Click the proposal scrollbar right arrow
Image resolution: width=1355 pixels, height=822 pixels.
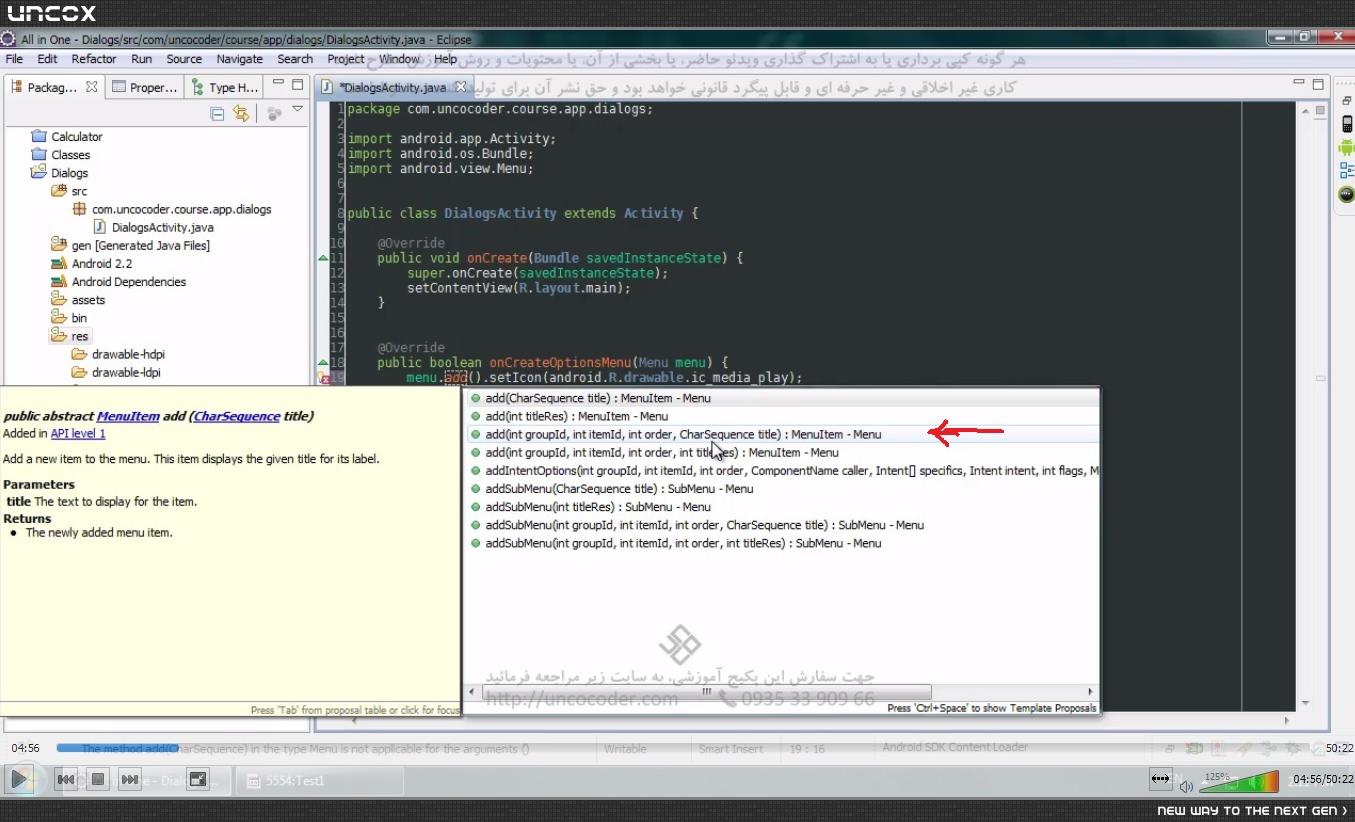(x=1090, y=692)
